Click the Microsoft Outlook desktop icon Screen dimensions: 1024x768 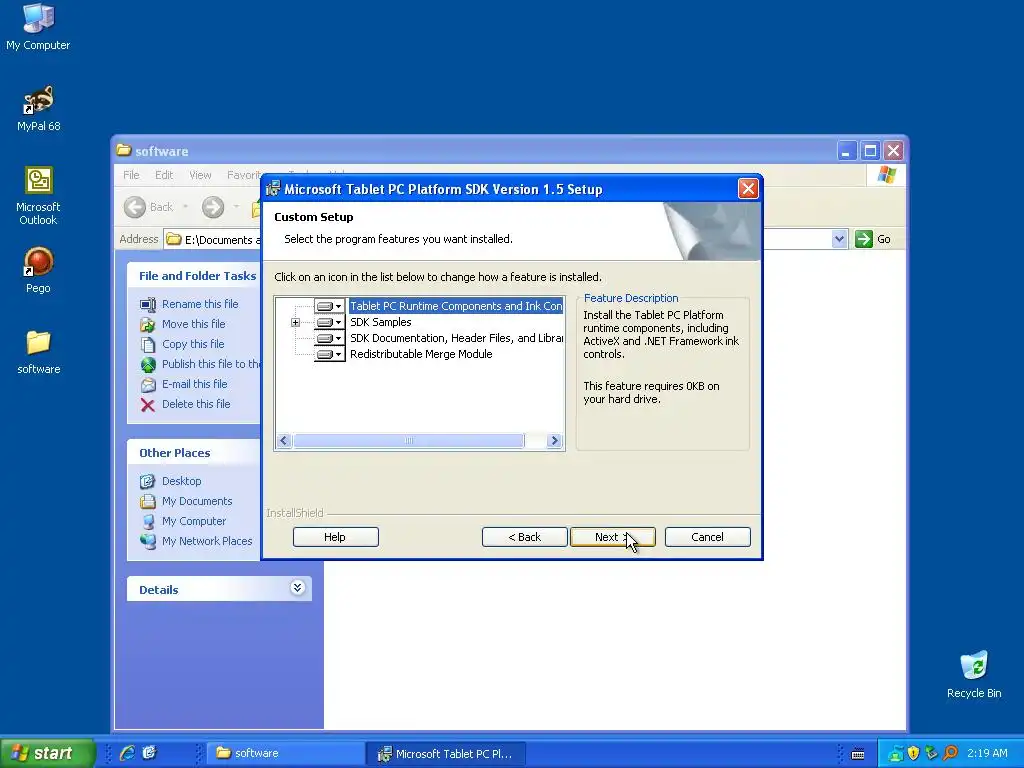[39, 195]
